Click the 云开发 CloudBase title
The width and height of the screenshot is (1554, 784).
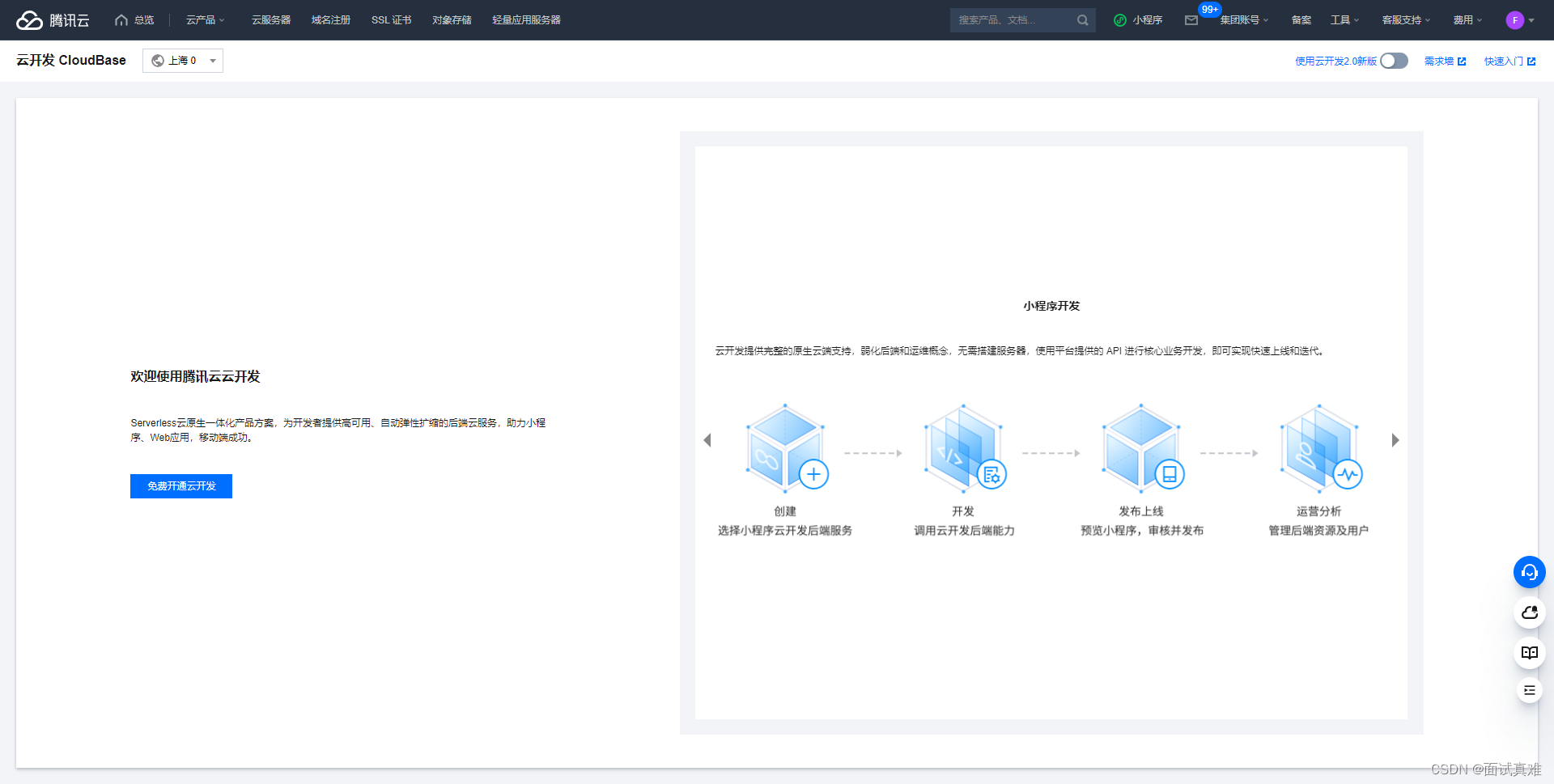point(71,61)
